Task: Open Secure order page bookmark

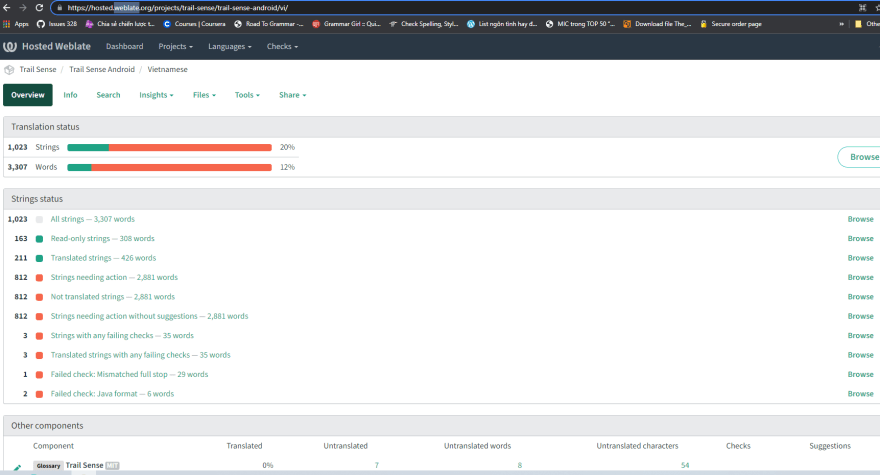Action: 731,24
